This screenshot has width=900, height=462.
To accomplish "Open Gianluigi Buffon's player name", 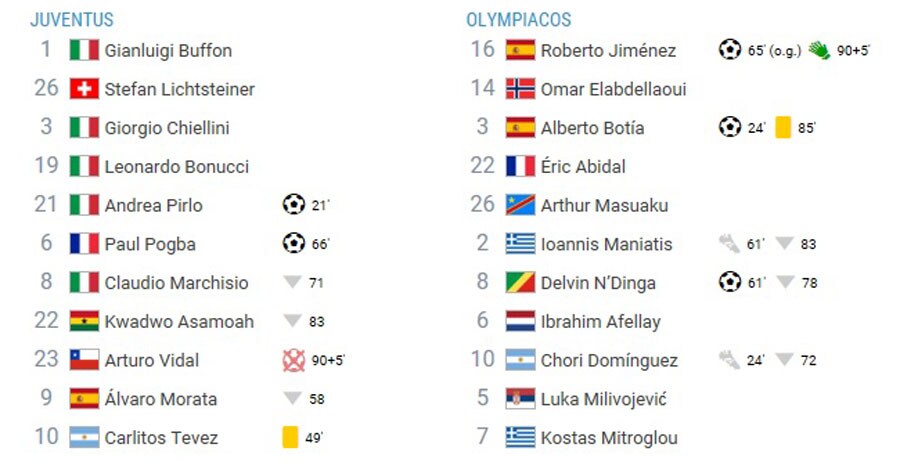I will [168, 51].
